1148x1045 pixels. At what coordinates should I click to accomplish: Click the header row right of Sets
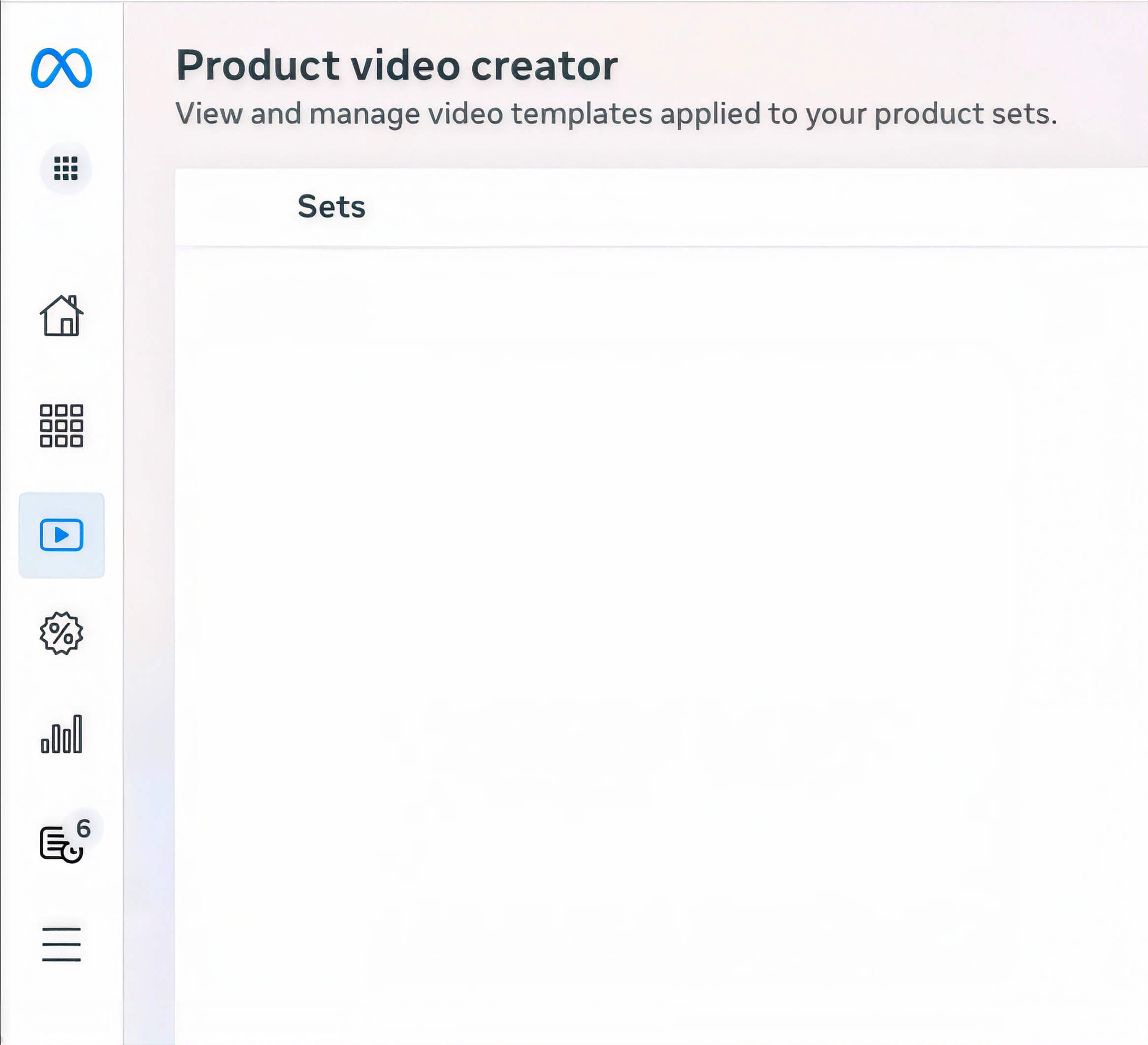pos(757,207)
